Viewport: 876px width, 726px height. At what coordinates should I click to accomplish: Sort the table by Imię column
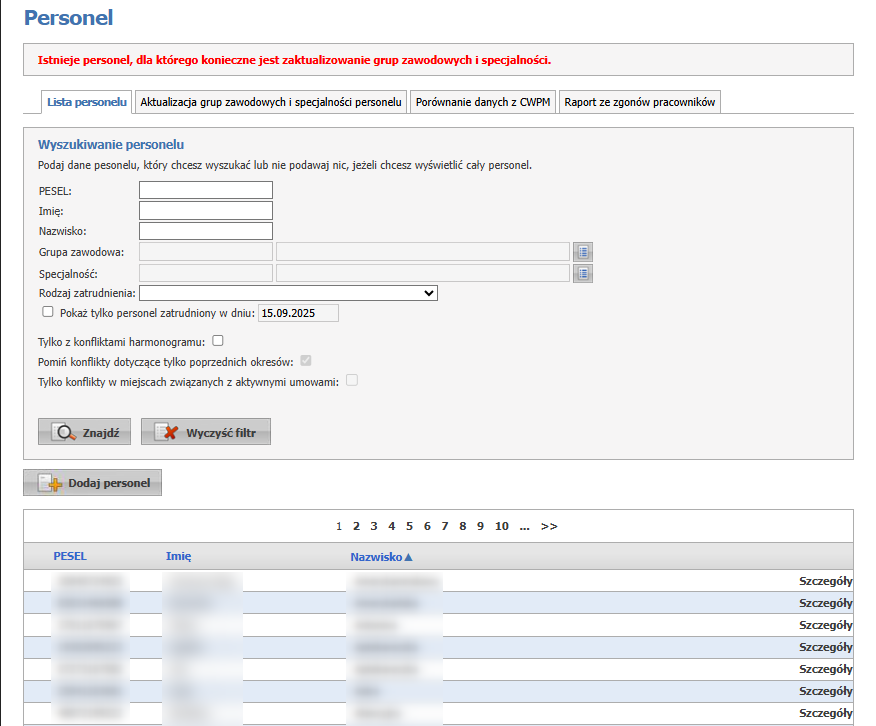(x=178, y=556)
